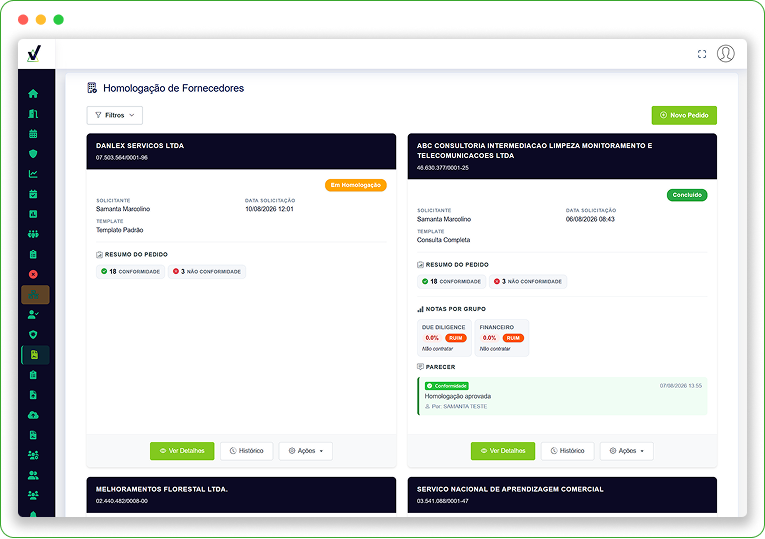Click the Novo Pedido button
765x539 pixels.
pyautogui.click(x=684, y=115)
